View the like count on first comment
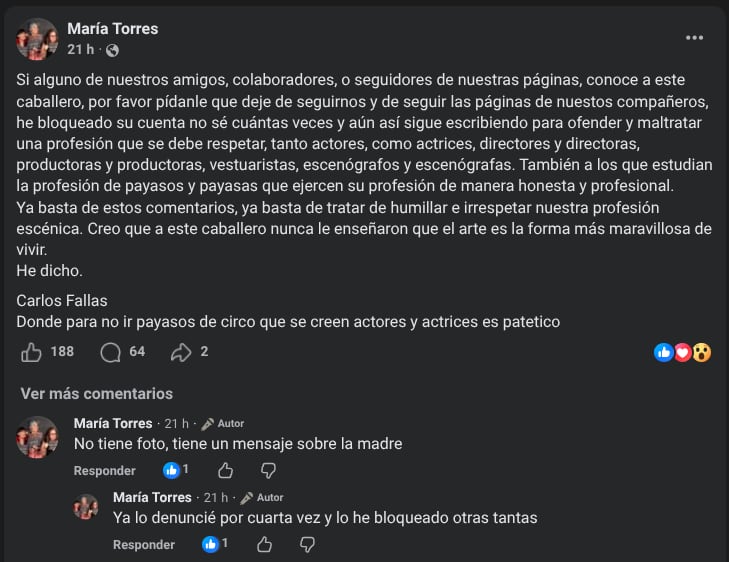Image resolution: width=729 pixels, height=562 pixels. [176, 470]
